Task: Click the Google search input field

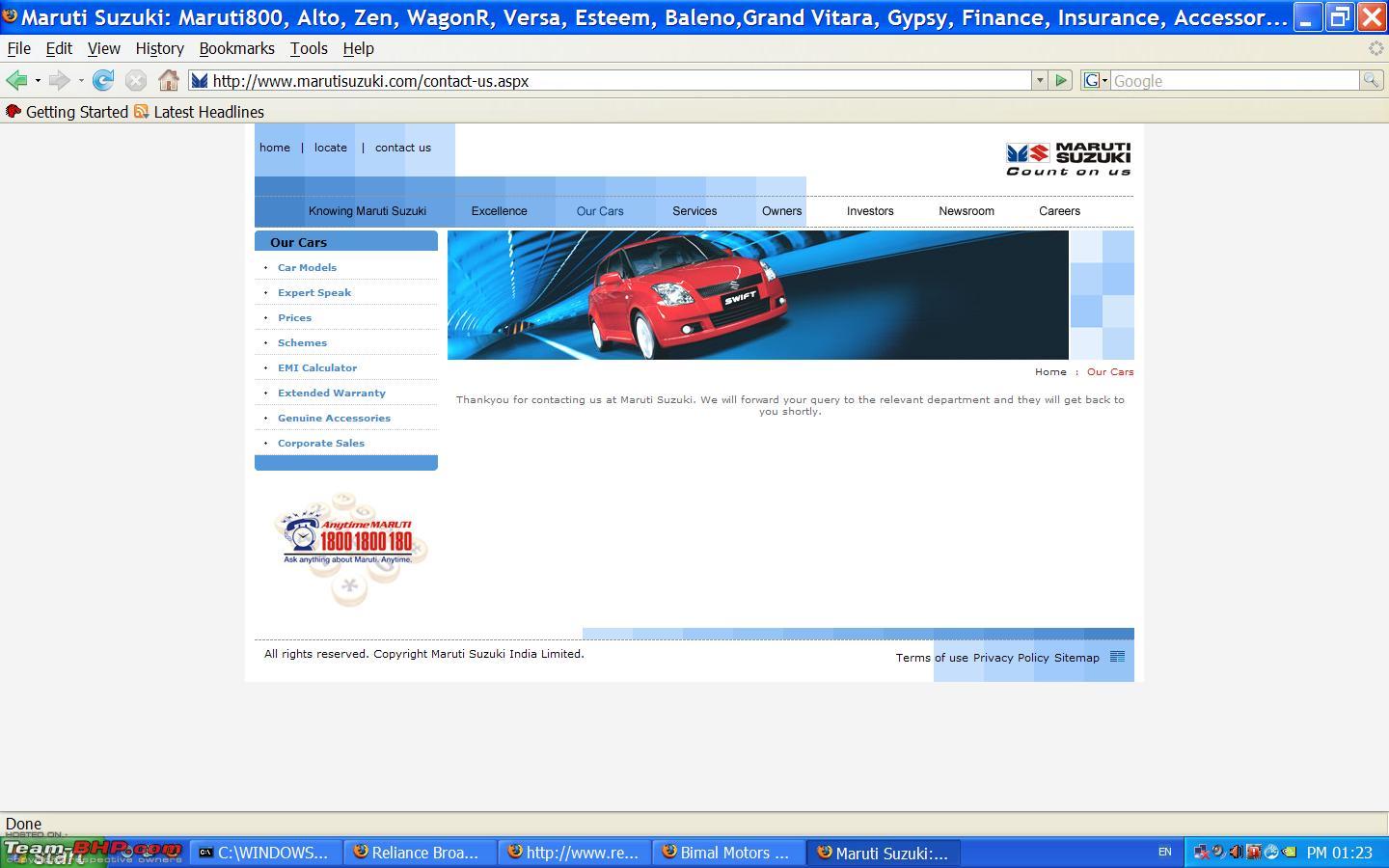Action: click(x=1235, y=81)
